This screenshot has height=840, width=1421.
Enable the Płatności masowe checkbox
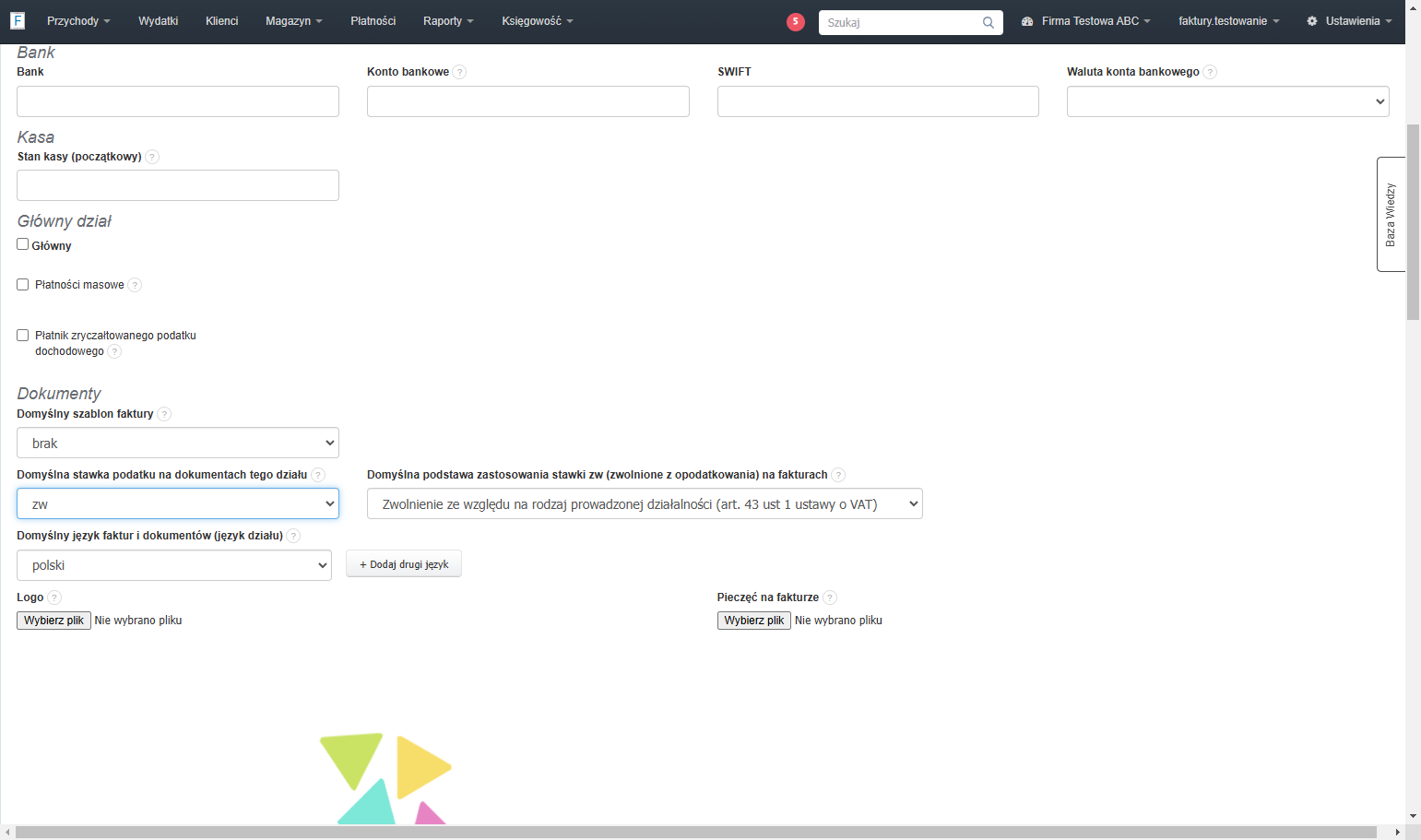(23, 285)
